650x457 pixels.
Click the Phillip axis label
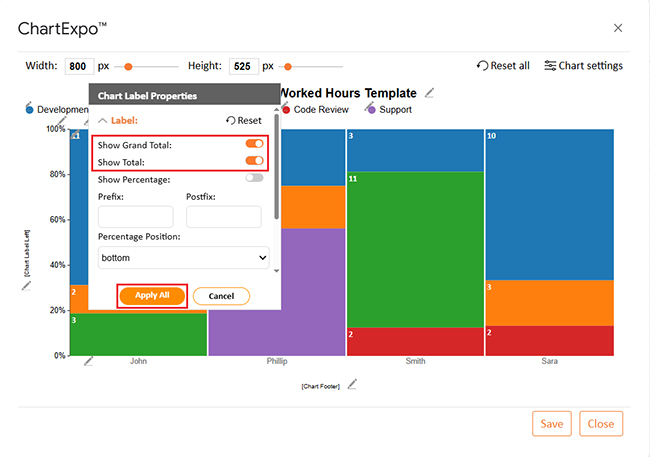coord(277,361)
